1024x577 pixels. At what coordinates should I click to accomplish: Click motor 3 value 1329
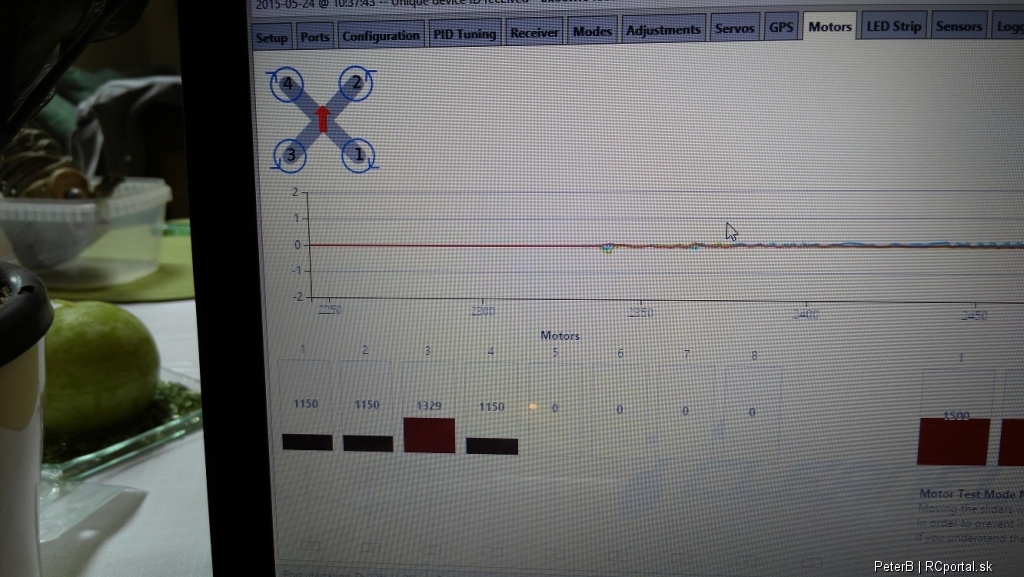point(428,405)
